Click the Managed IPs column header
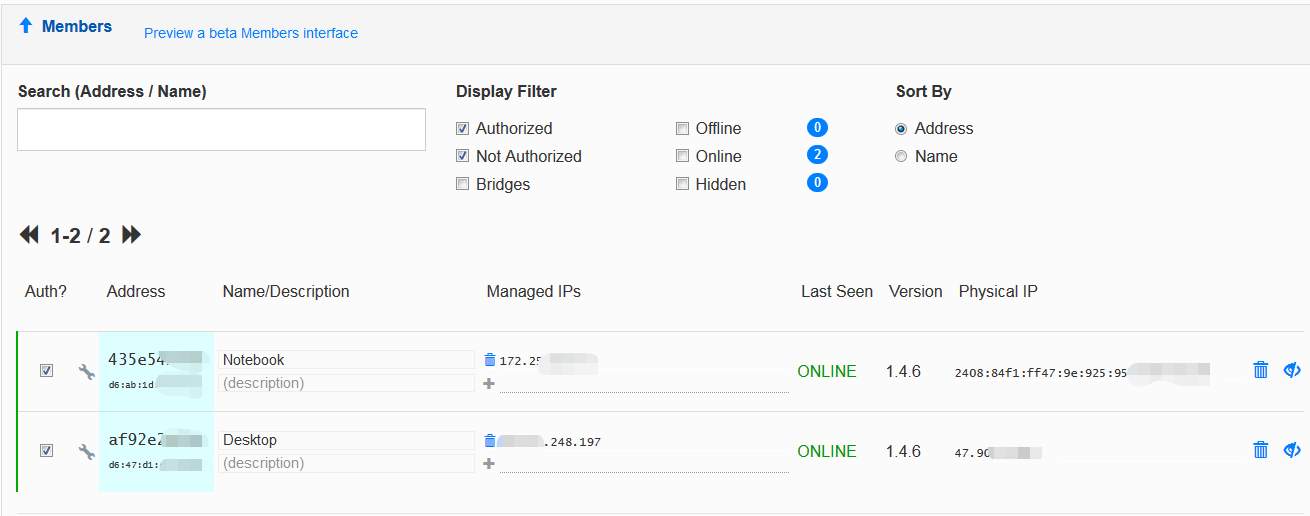Viewport: 1310px width, 516px height. 533,292
